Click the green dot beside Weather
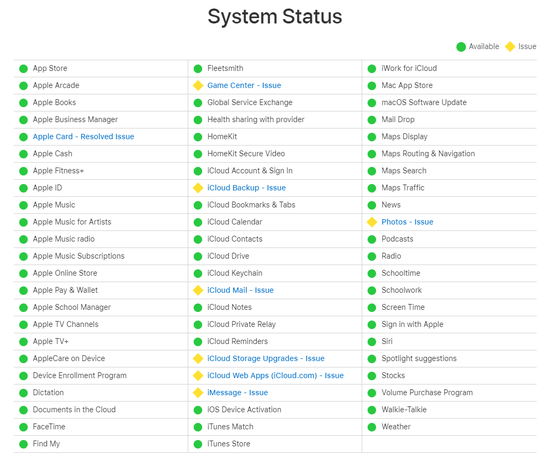Viewport: 550px width, 456px height. pyautogui.click(x=372, y=427)
